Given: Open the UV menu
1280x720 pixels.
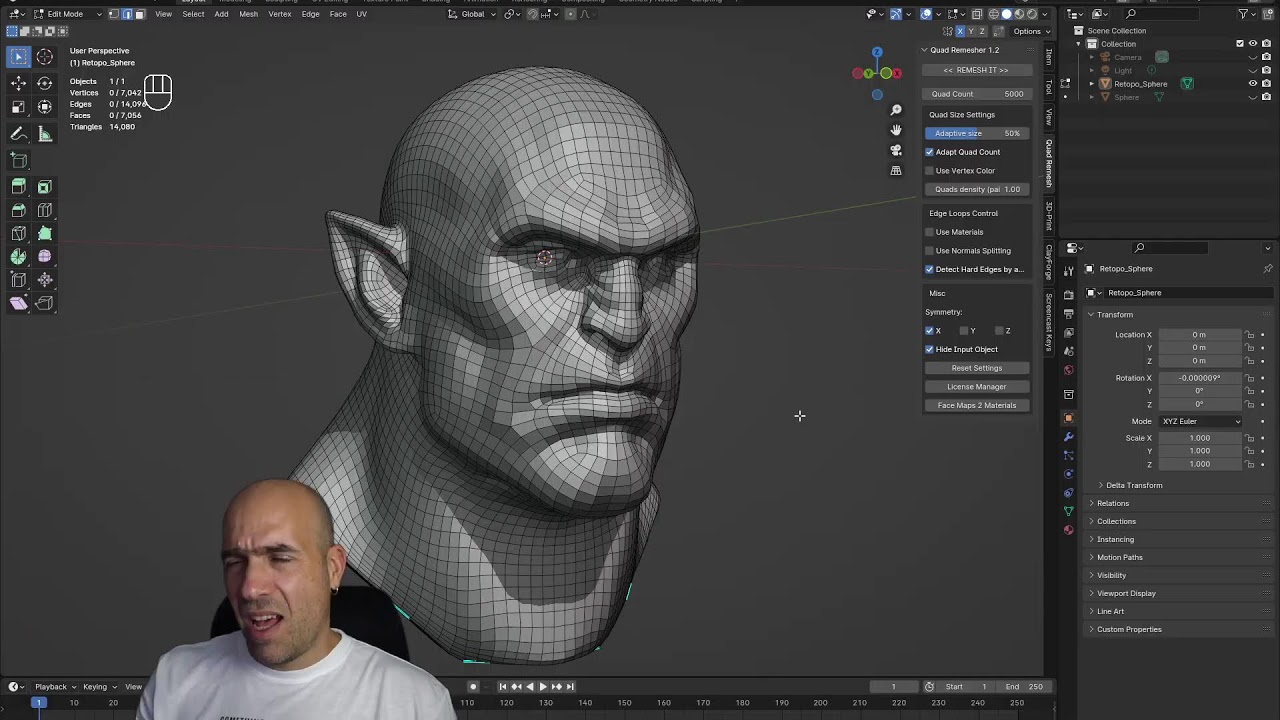Looking at the screenshot, I should 361,14.
